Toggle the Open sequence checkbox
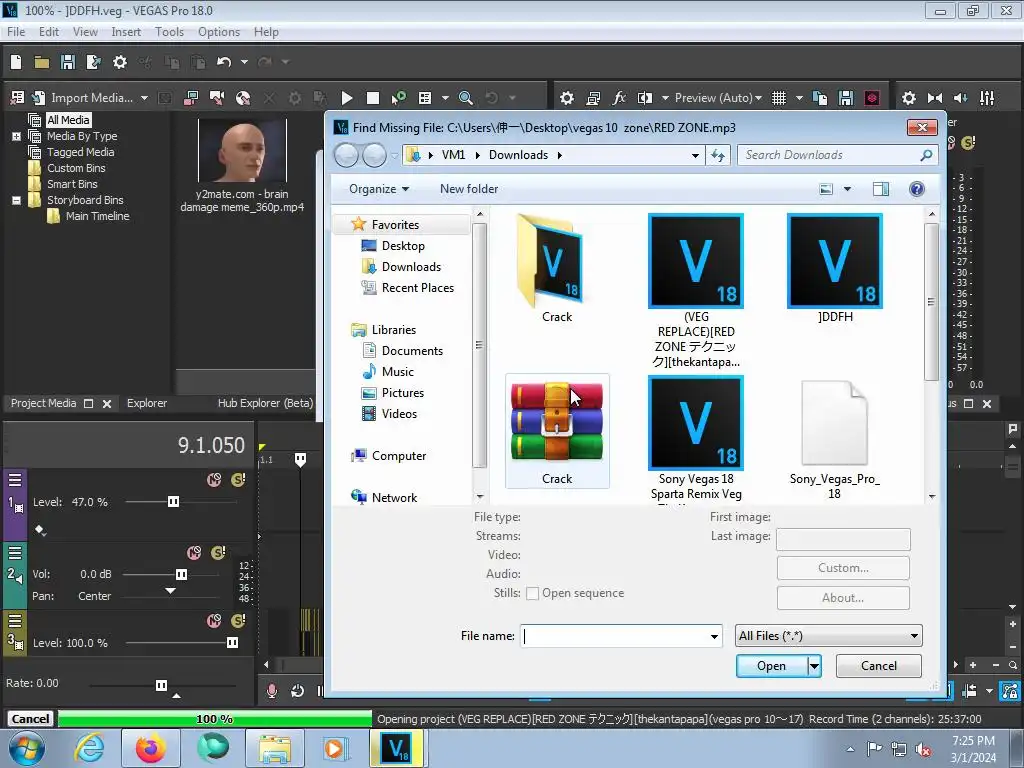 click(x=532, y=594)
